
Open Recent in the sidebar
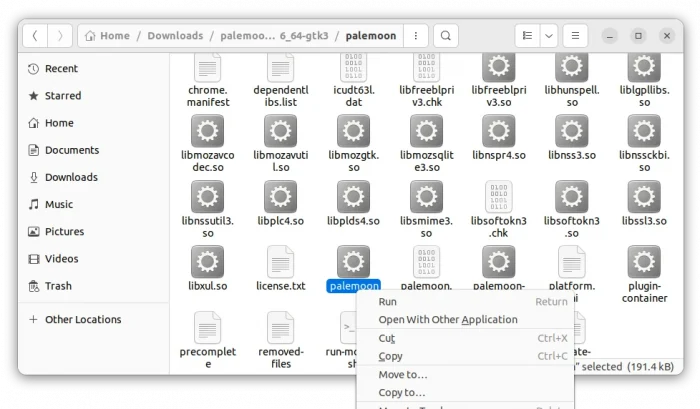click(x=61, y=69)
